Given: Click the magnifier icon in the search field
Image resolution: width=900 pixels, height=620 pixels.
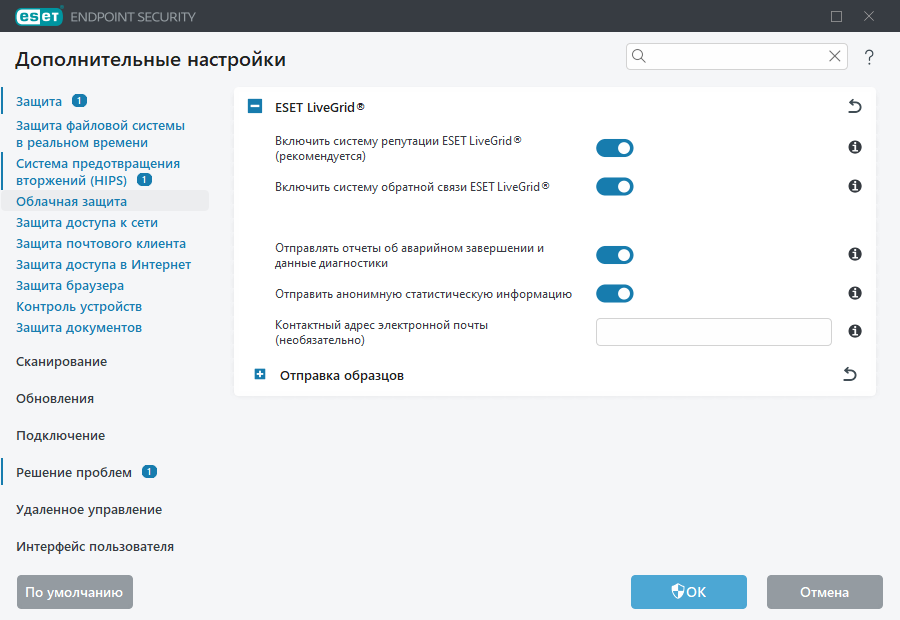Looking at the screenshot, I should click(639, 56).
